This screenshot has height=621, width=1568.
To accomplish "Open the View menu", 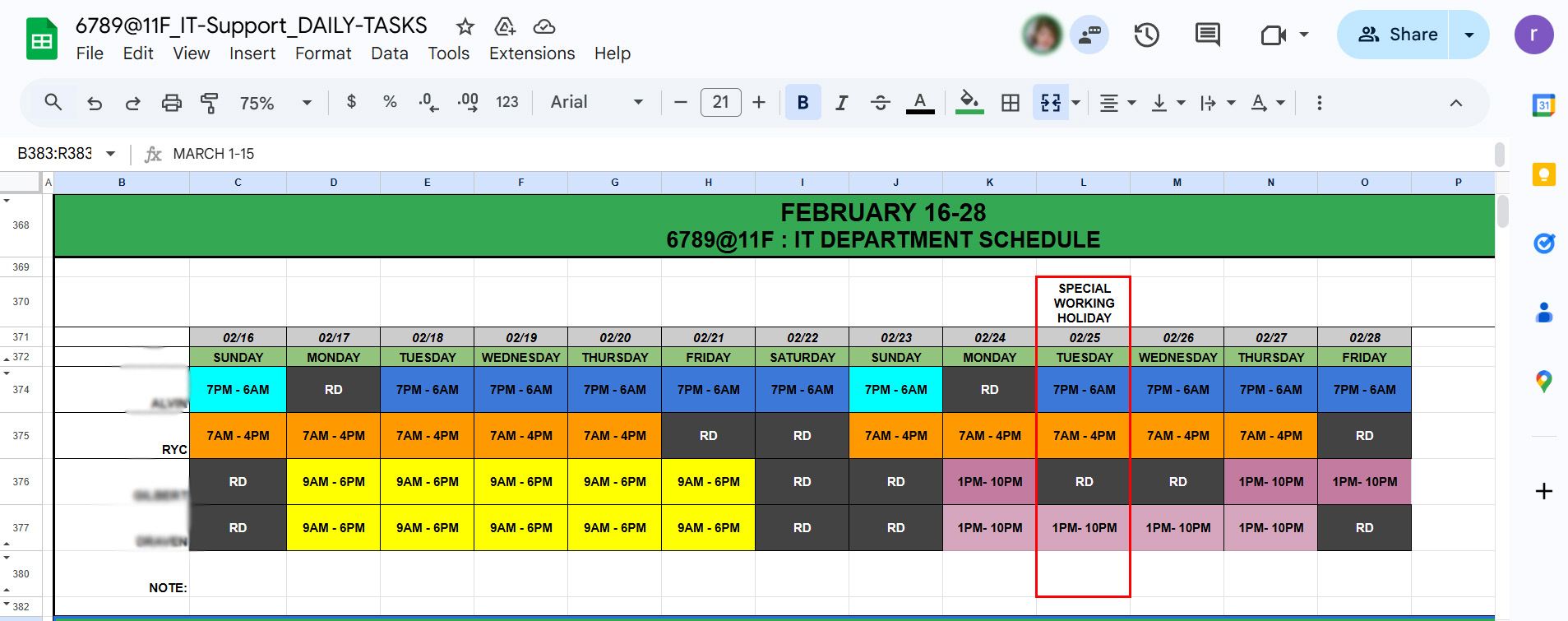I will pyautogui.click(x=191, y=53).
